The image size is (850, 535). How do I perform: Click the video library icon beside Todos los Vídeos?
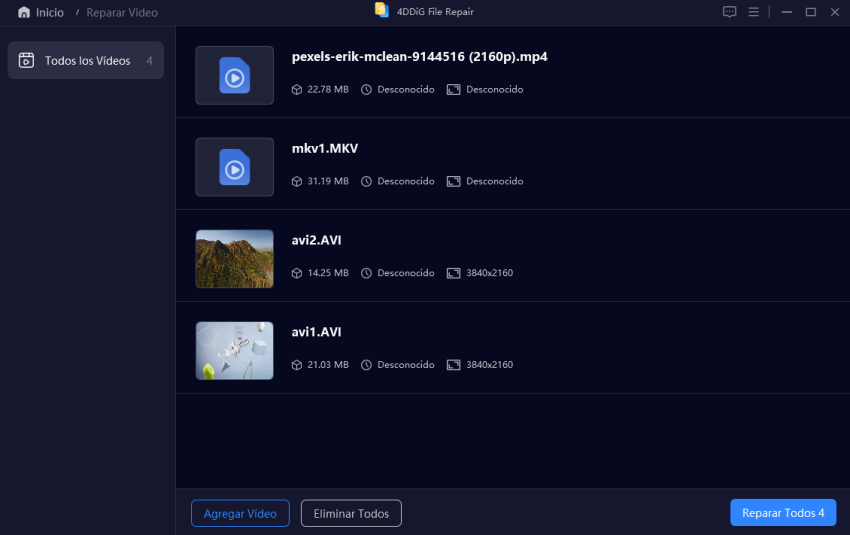click(26, 60)
